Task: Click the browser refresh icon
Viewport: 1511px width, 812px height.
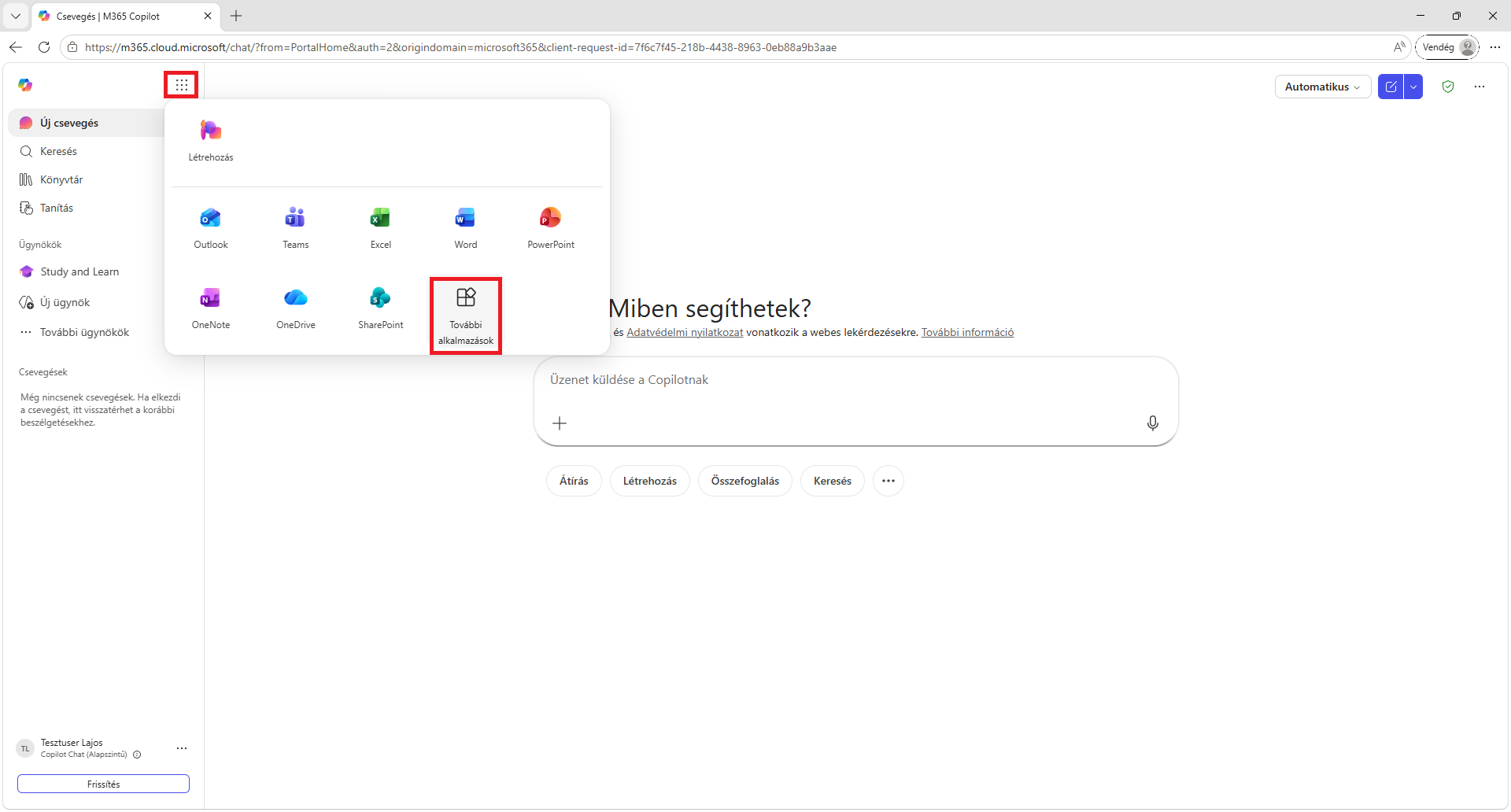Action: 44,47
